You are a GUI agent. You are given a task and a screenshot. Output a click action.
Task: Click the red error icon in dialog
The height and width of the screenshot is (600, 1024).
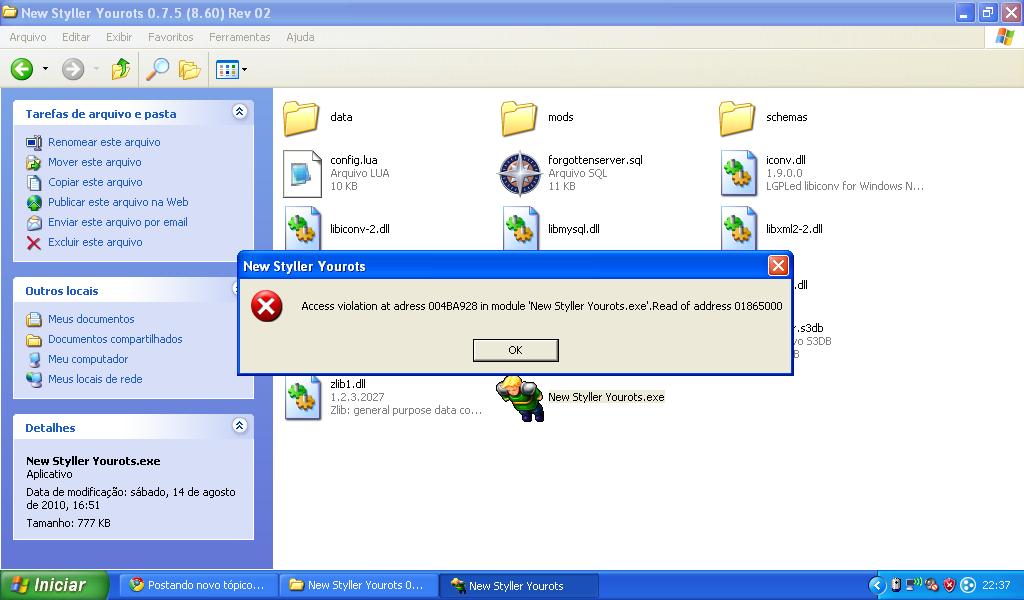click(x=267, y=306)
